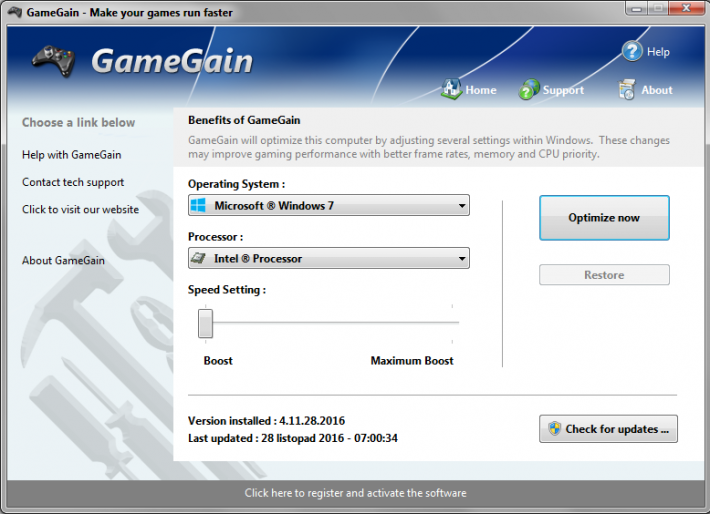
Task: Click the Benefits of GameGain heading
Action: pos(244,120)
